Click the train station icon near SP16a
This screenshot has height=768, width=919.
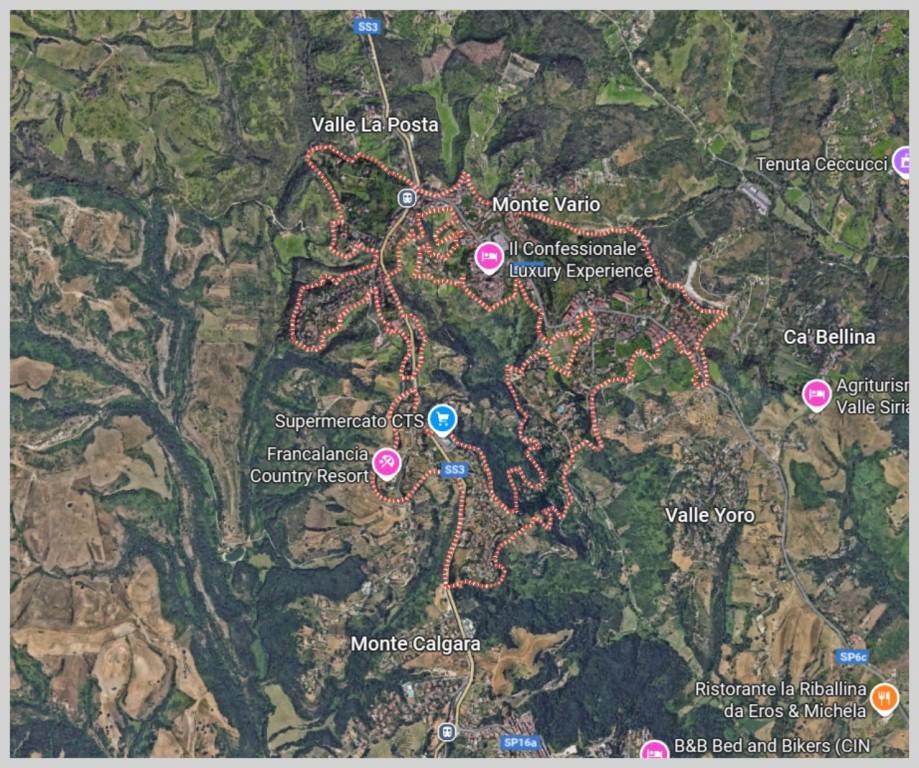pyautogui.click(x=447, y=732)
